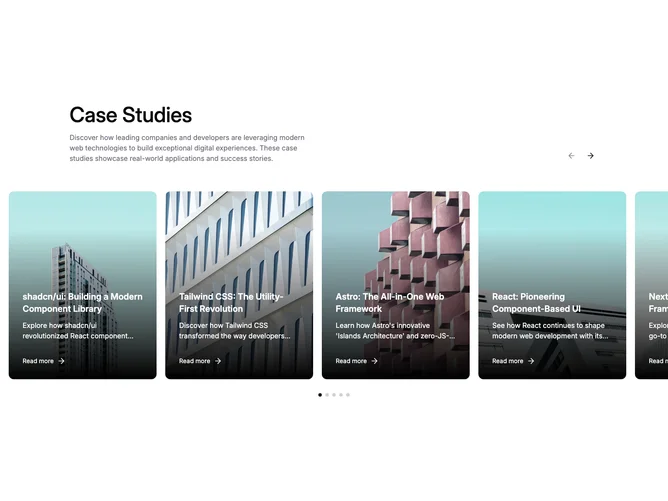Select the third carousel pagination dot

pyautogui.click(x=334, y=395)
